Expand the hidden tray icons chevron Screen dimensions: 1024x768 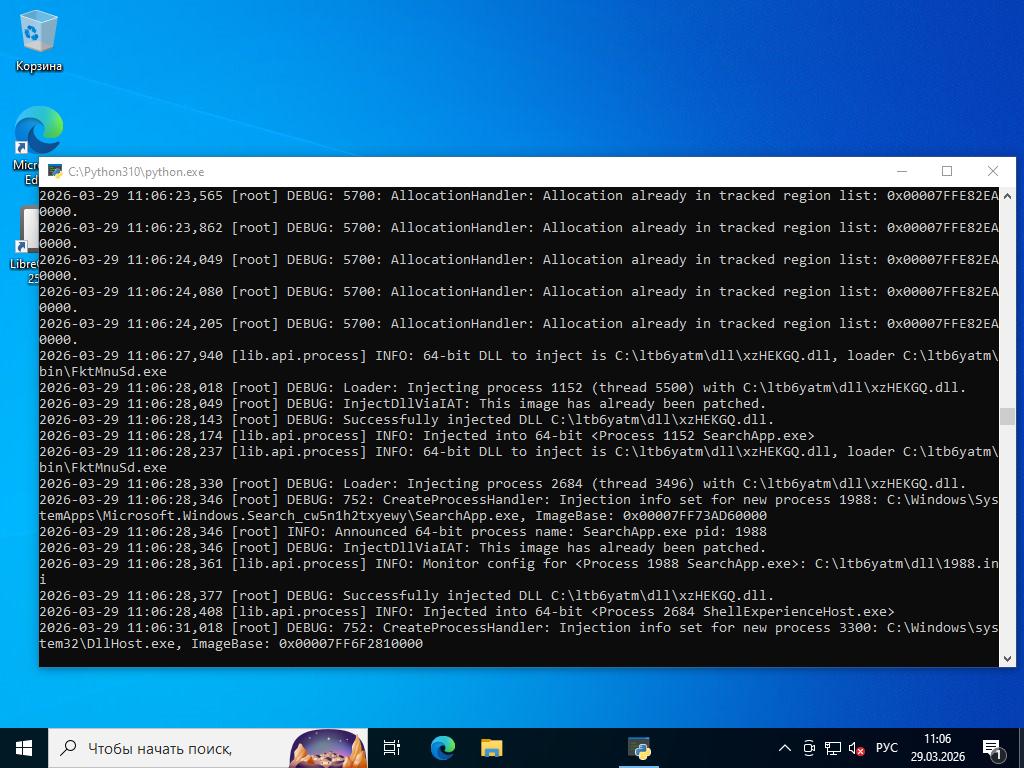pyautogui.click(x=785, y=748)
